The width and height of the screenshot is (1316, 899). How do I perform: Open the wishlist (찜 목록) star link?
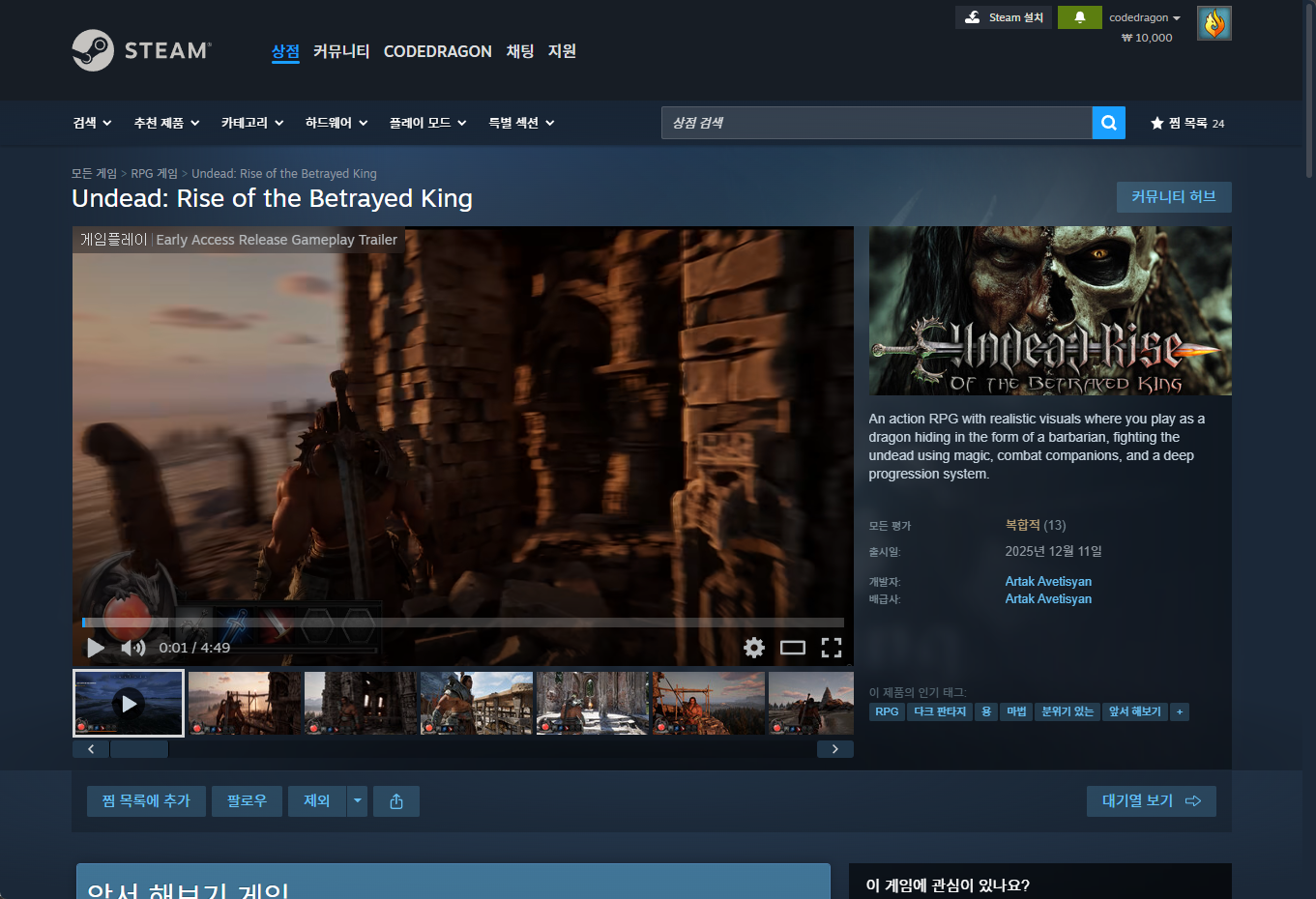click(1187, 123)
